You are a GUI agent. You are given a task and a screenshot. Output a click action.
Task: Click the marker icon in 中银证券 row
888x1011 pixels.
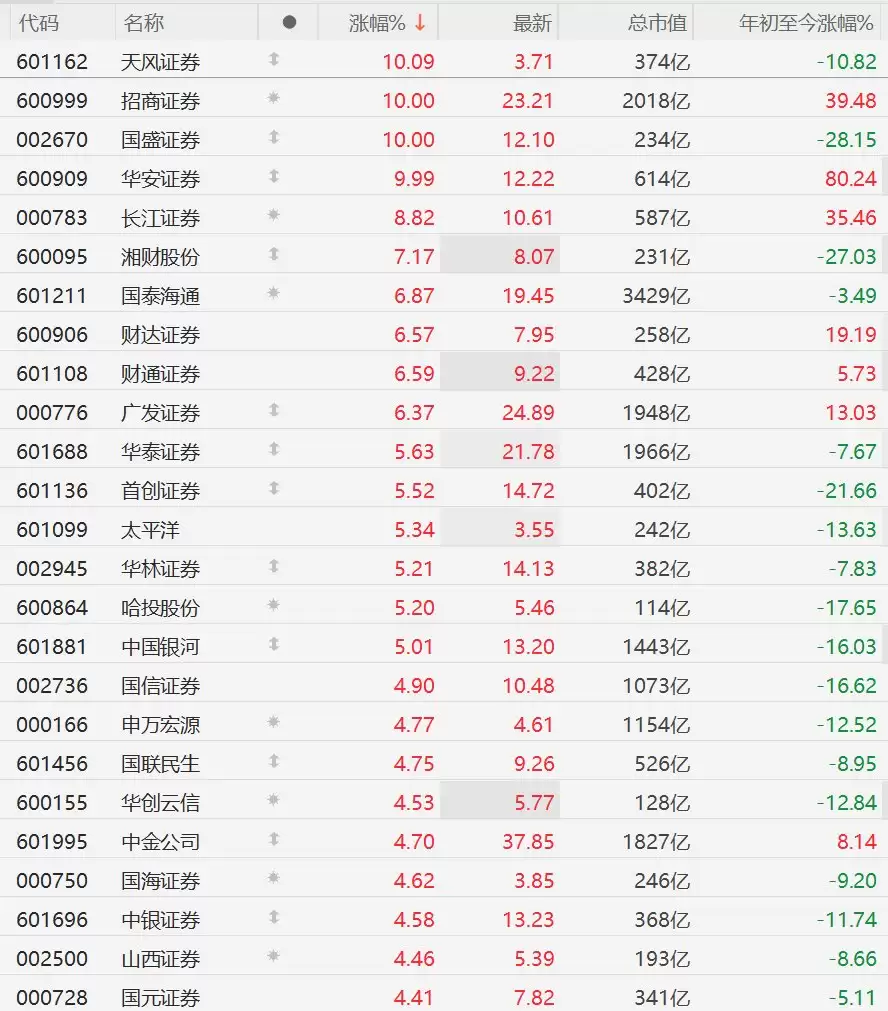(274, 917)
